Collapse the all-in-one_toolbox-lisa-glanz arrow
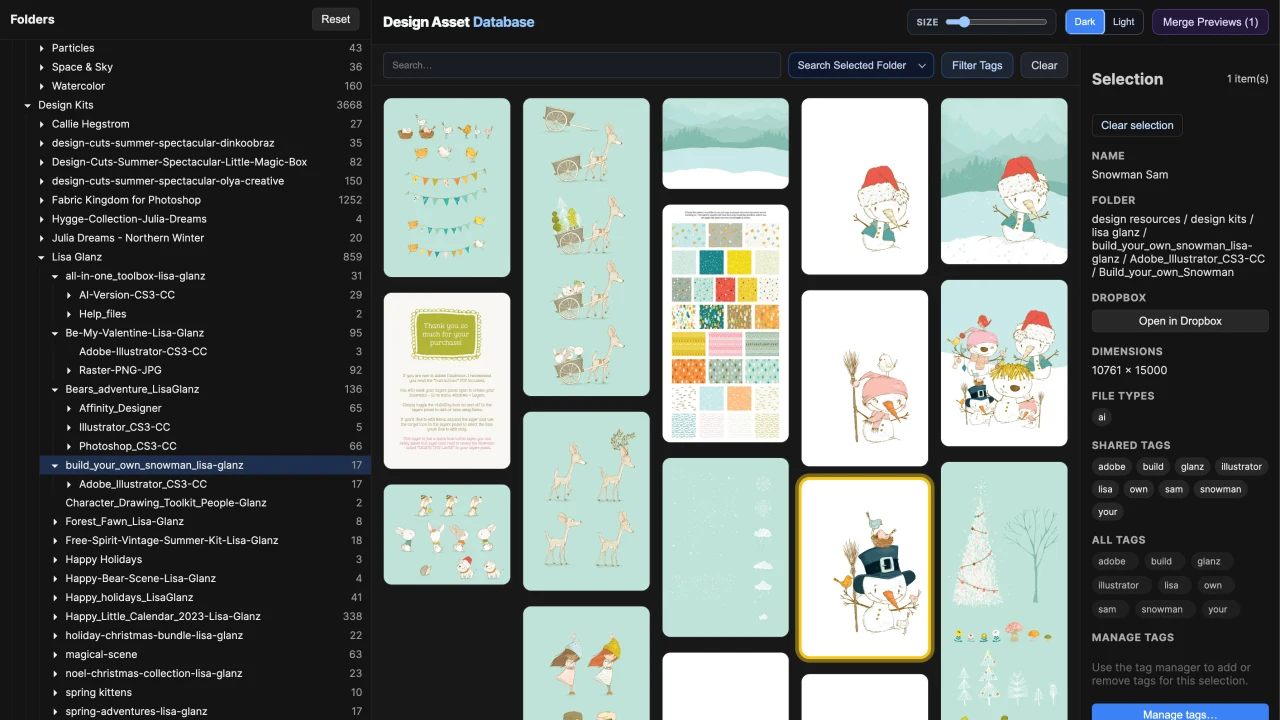The image size is (1280, 720). point(56,276)
